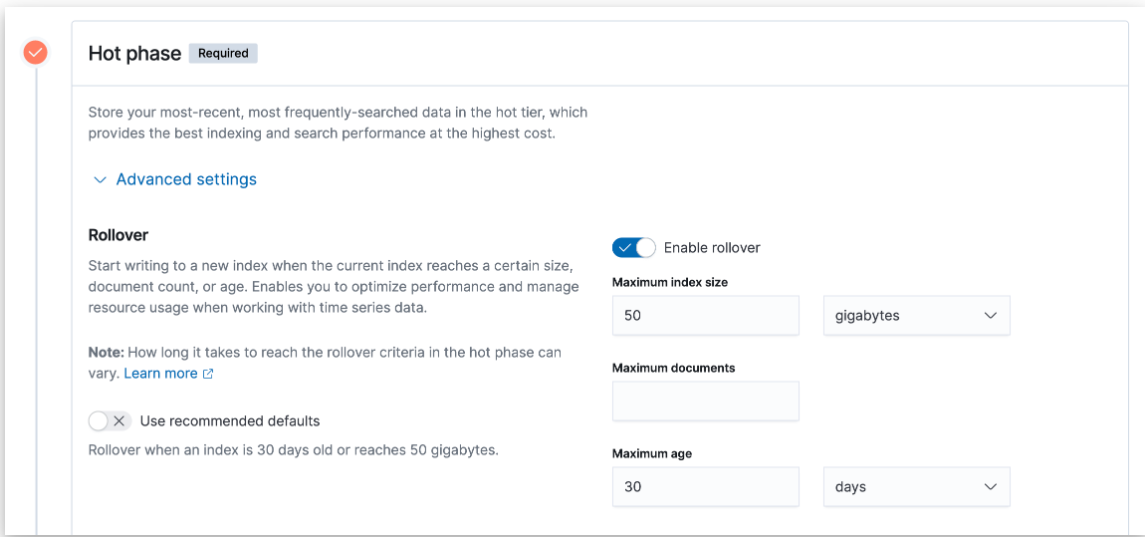Click the Hot phase heading
1145x537 pixels.
(x=134, y=53)
